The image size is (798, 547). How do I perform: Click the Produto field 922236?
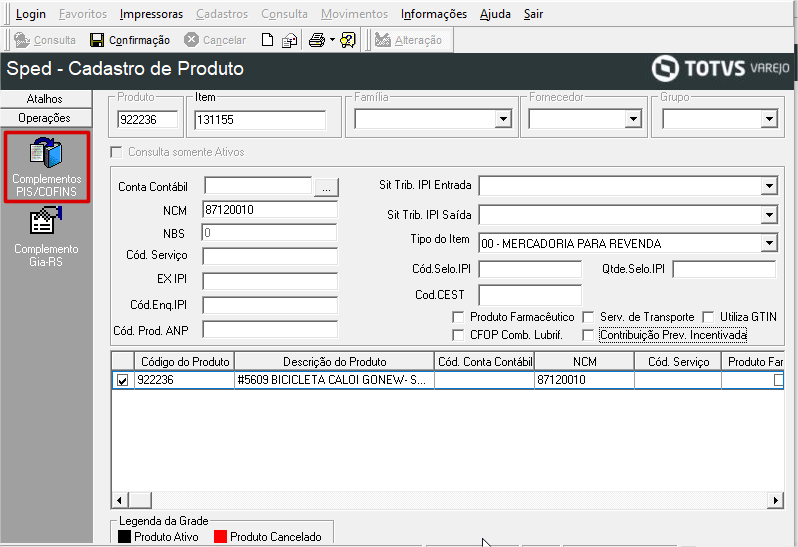coord(148,120)
